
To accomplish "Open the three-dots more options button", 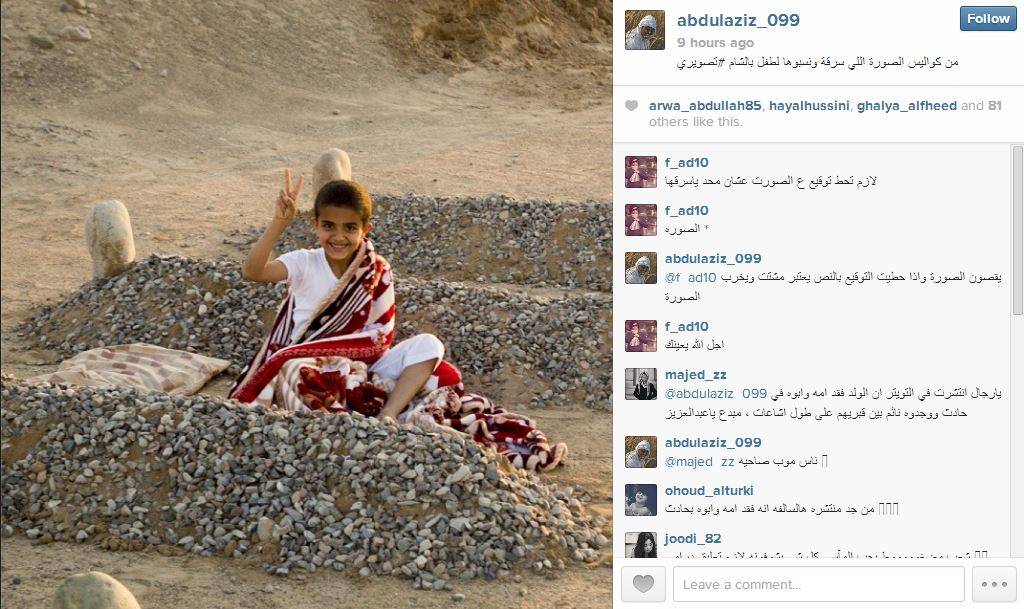I will 994,584.
